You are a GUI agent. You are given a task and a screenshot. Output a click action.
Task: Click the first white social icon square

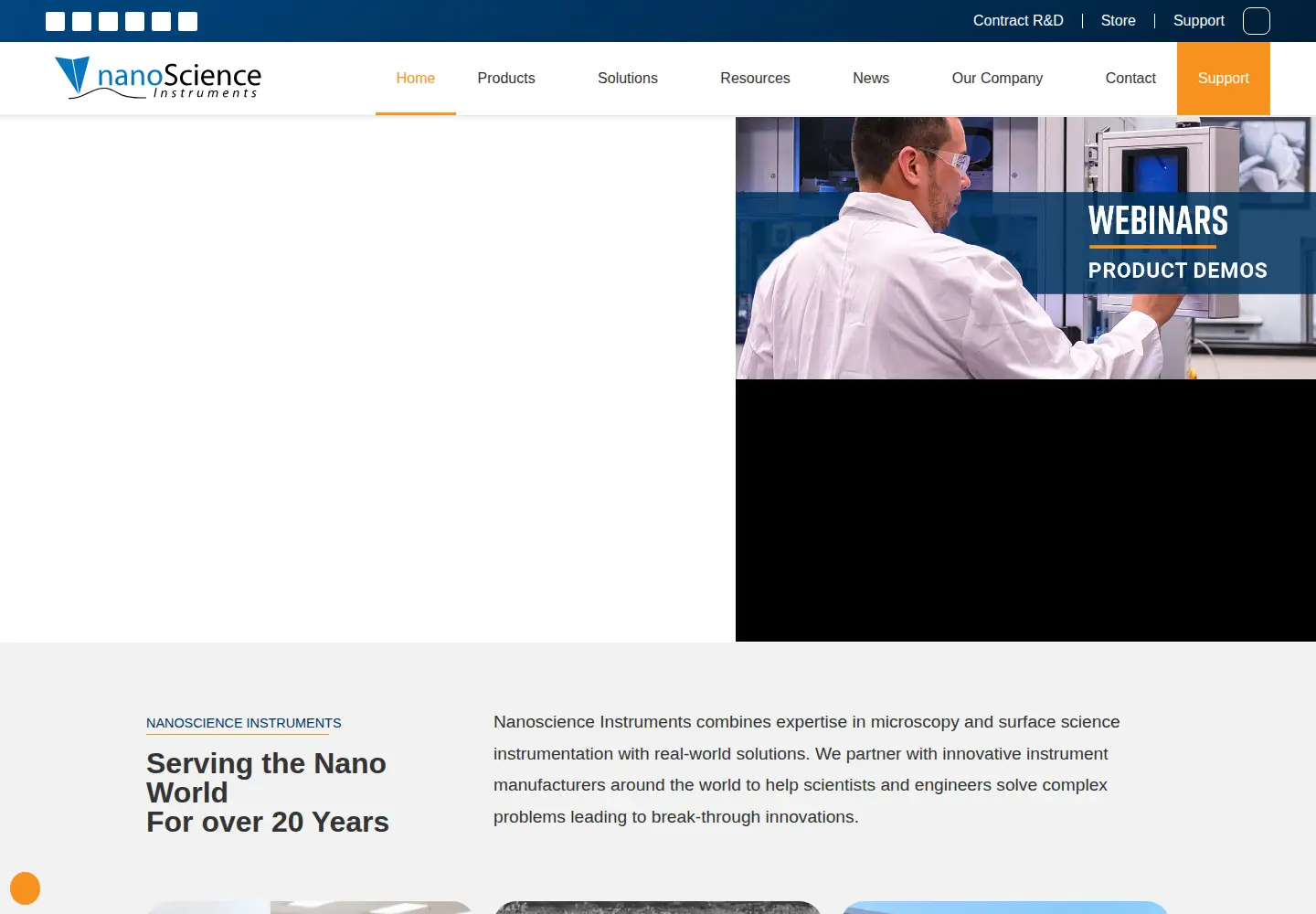pyautogui.click(x=55, y=21)
